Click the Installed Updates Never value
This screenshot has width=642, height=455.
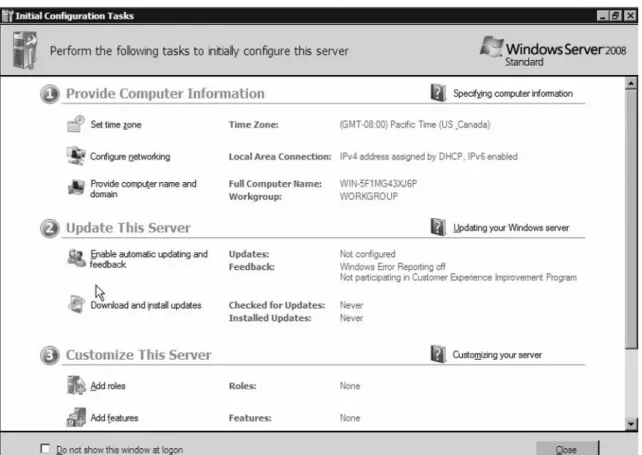351,318
